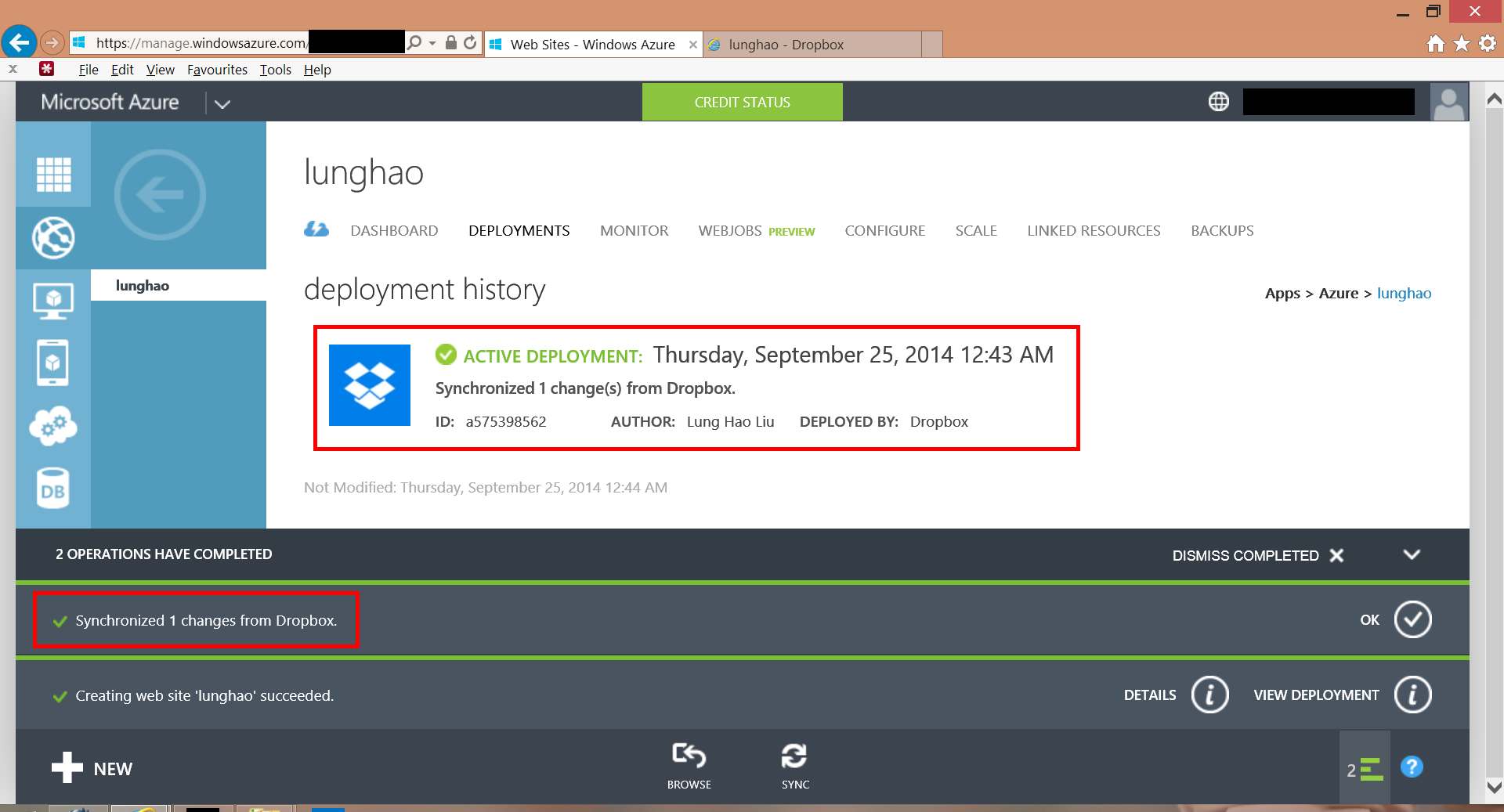Click the VIEW DEPLOYMENT info circle icon
The image size is (1504, 812).
[x=1412, y=695]
